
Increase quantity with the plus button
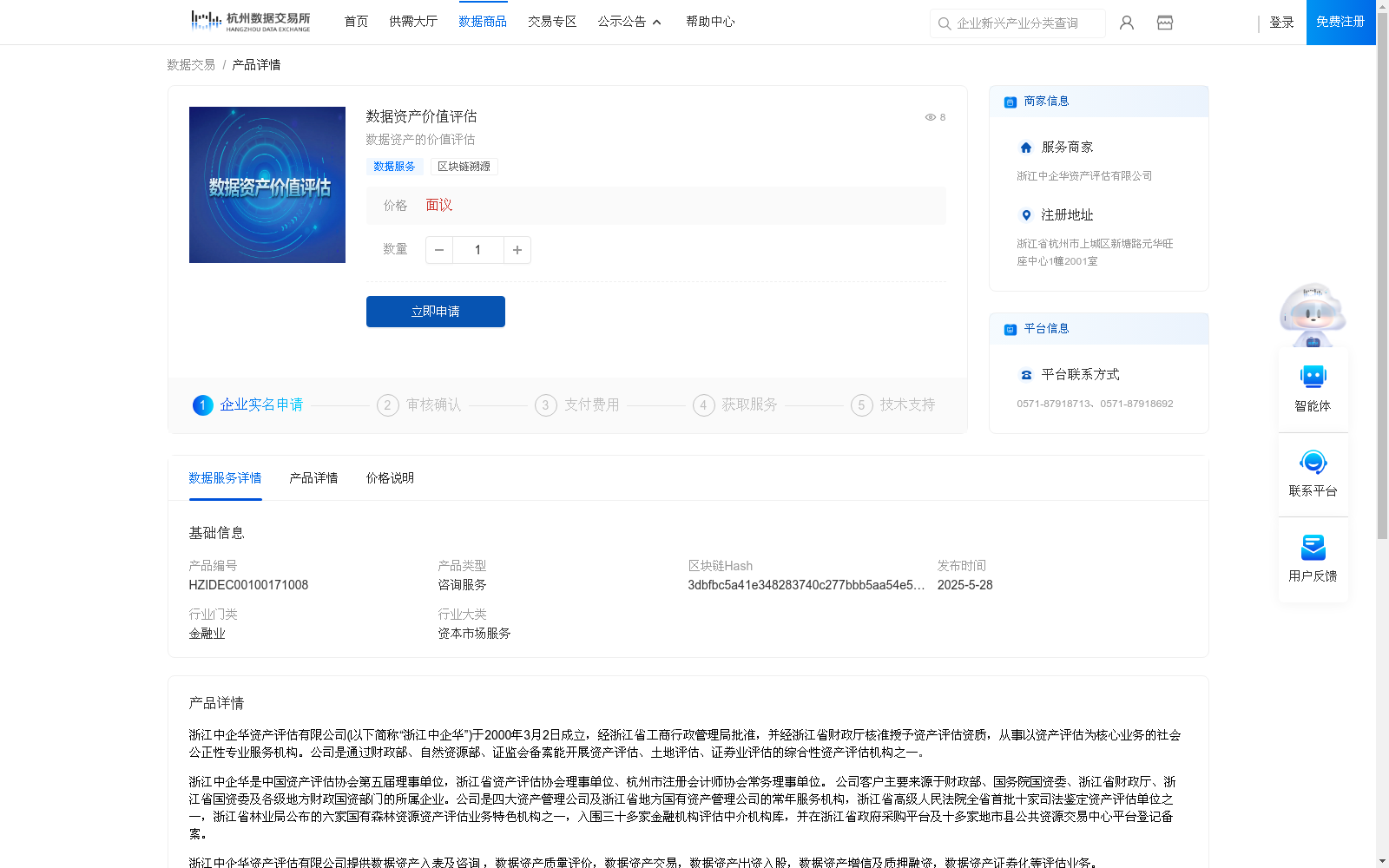[x=517, y=250]
